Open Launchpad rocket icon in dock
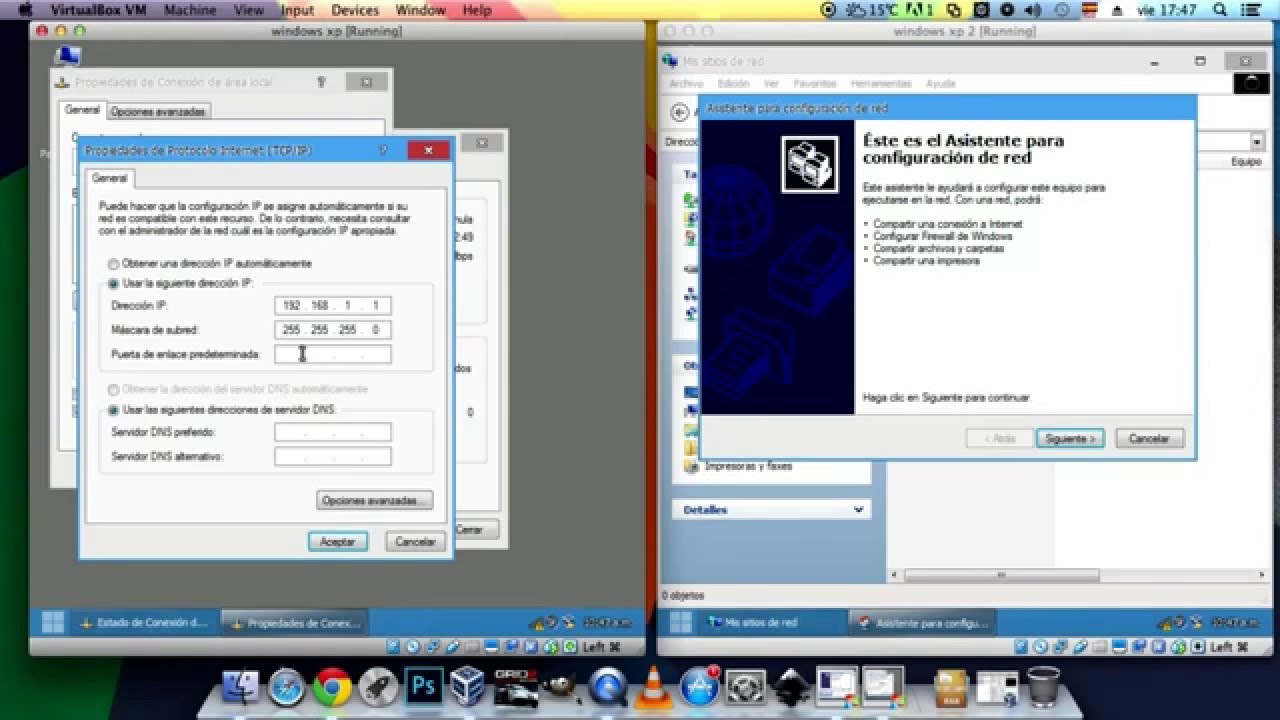 point(378,687)
